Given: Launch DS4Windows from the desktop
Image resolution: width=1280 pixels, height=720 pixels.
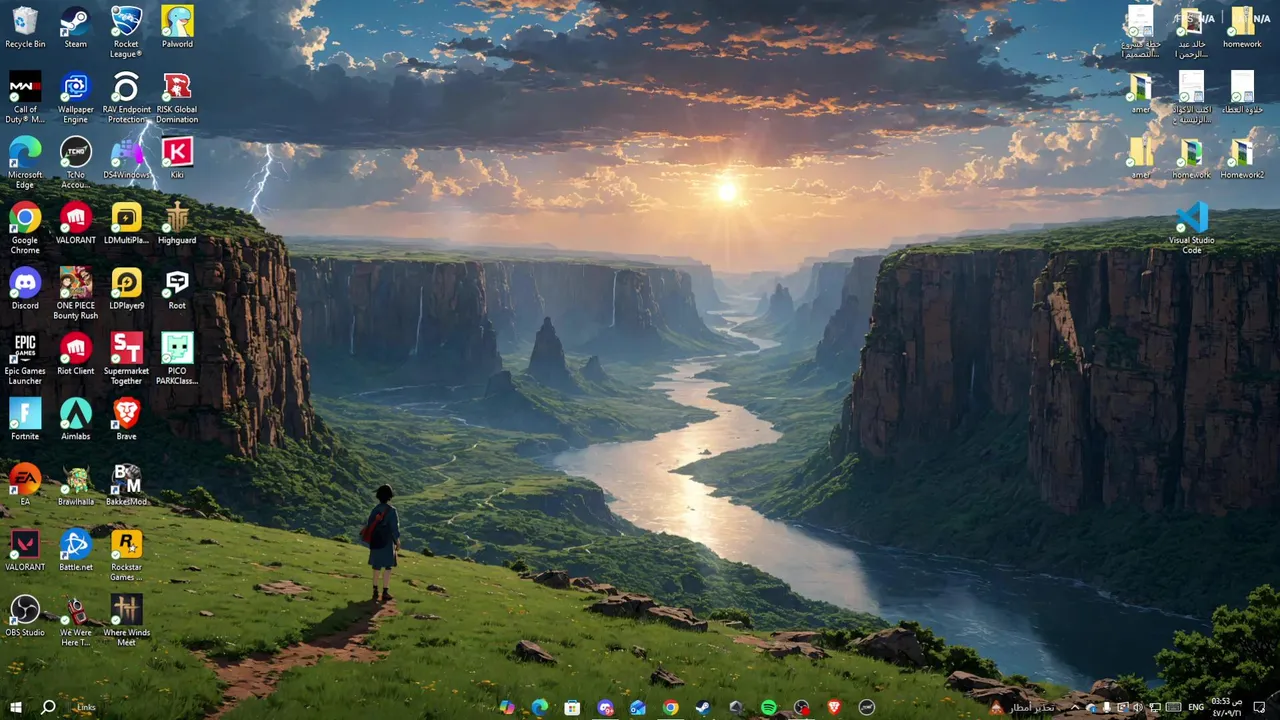Looking at the screenshot, I should click(x=126, y=159).
